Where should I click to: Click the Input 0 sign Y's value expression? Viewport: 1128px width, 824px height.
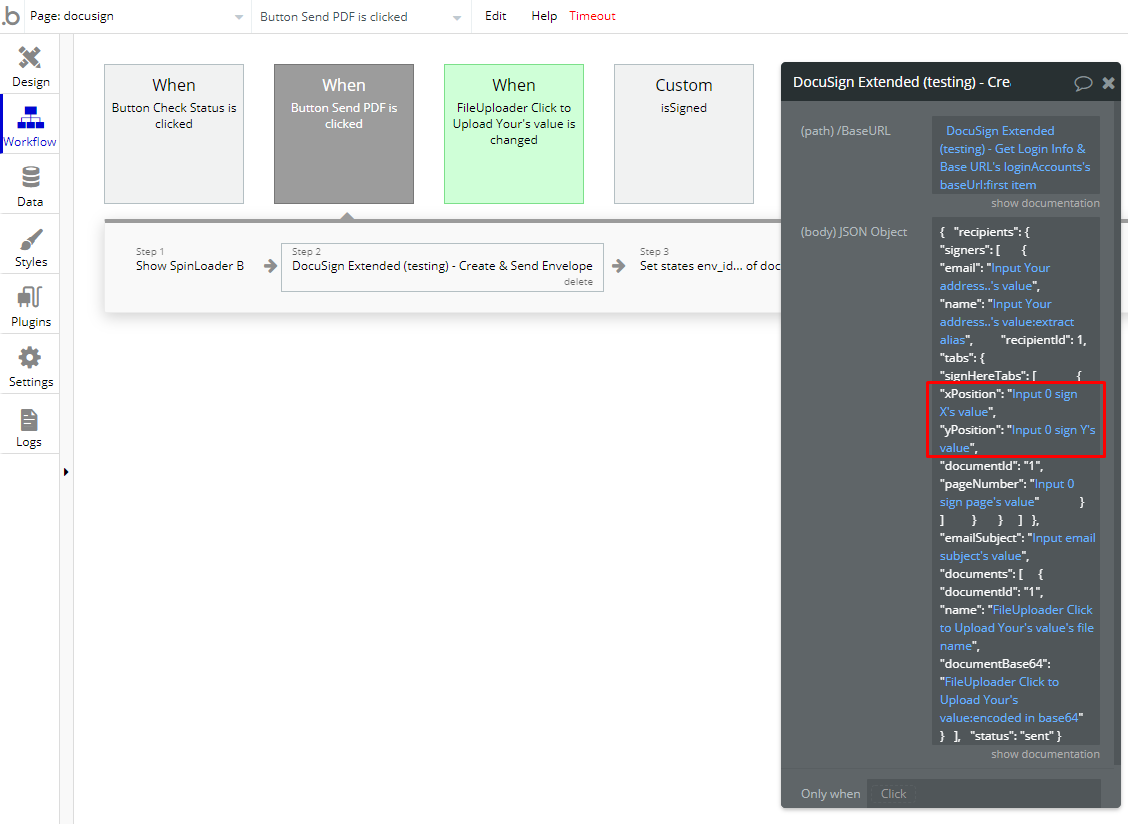pos(1017,439)
